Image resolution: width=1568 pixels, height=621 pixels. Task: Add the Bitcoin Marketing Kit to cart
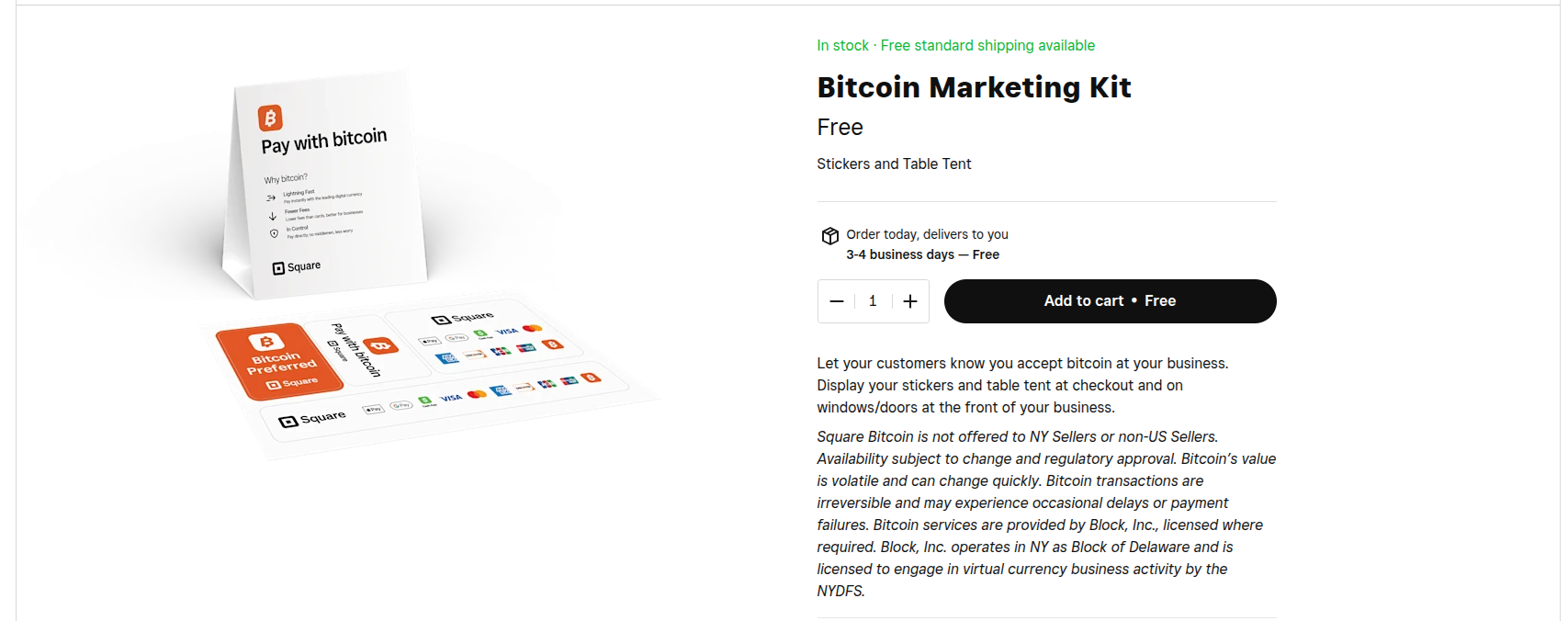click(1110, 301)
